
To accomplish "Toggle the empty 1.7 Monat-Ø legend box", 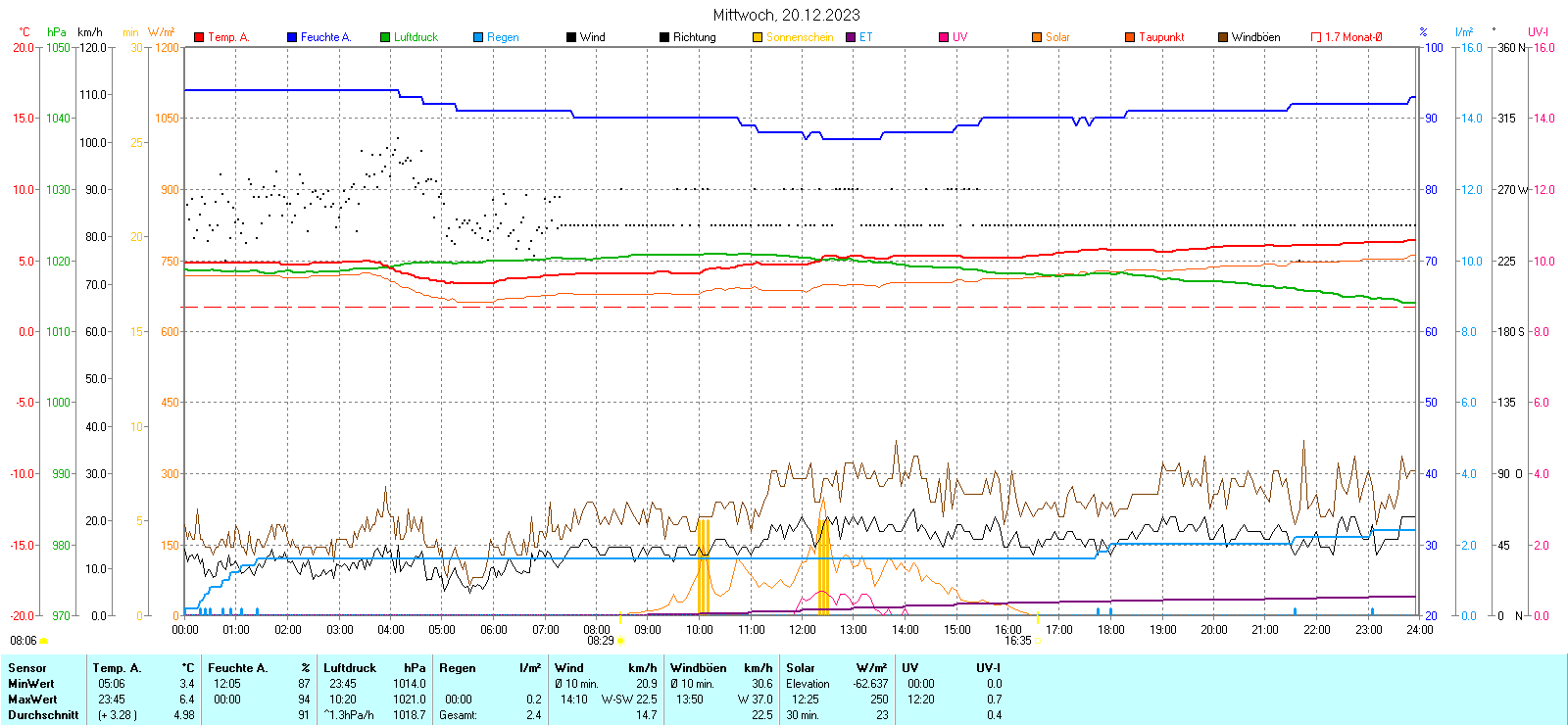I will tap(1316, 37).
